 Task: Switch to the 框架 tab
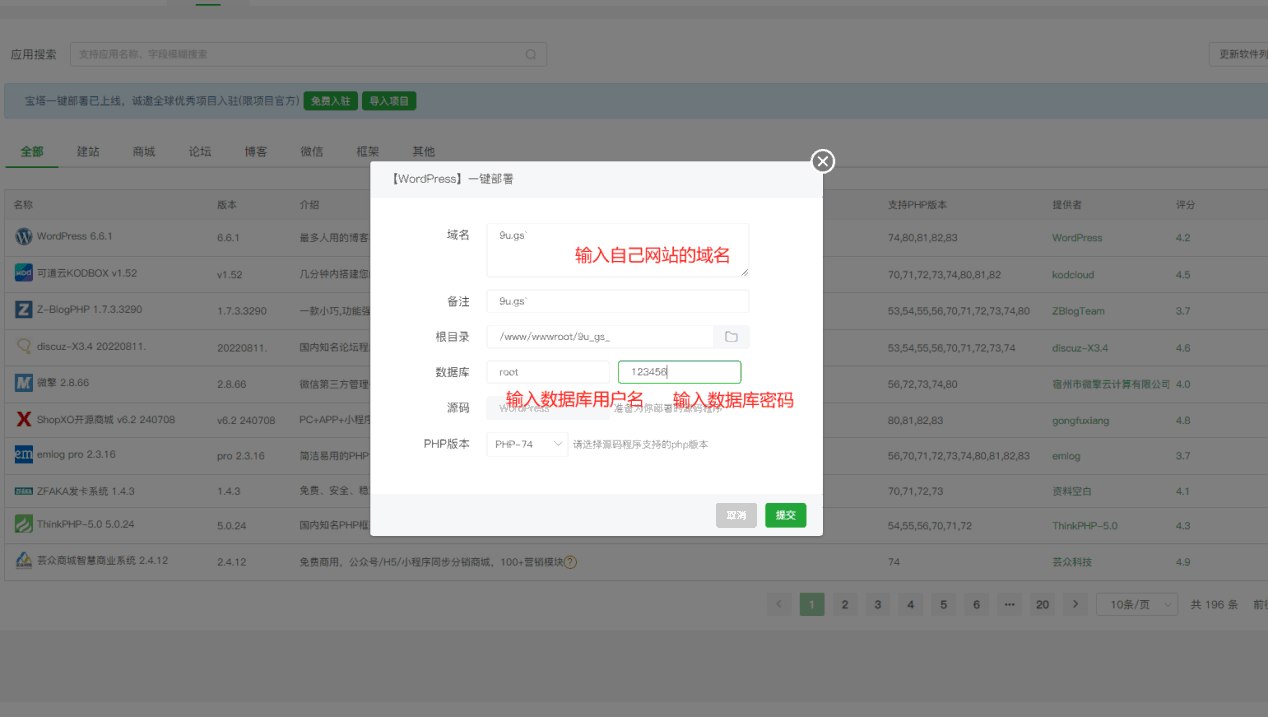(368, 152)
